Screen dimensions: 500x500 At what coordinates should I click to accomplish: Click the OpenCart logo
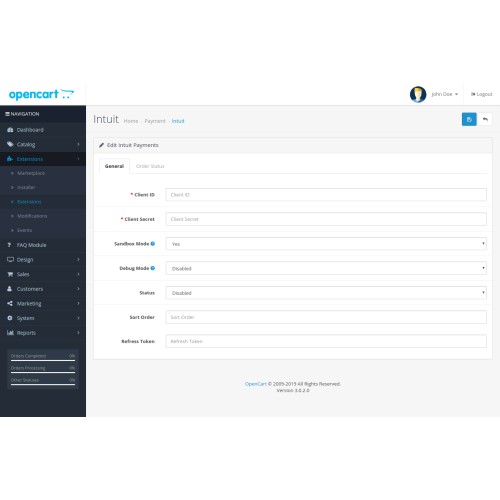tap(41, 95)
